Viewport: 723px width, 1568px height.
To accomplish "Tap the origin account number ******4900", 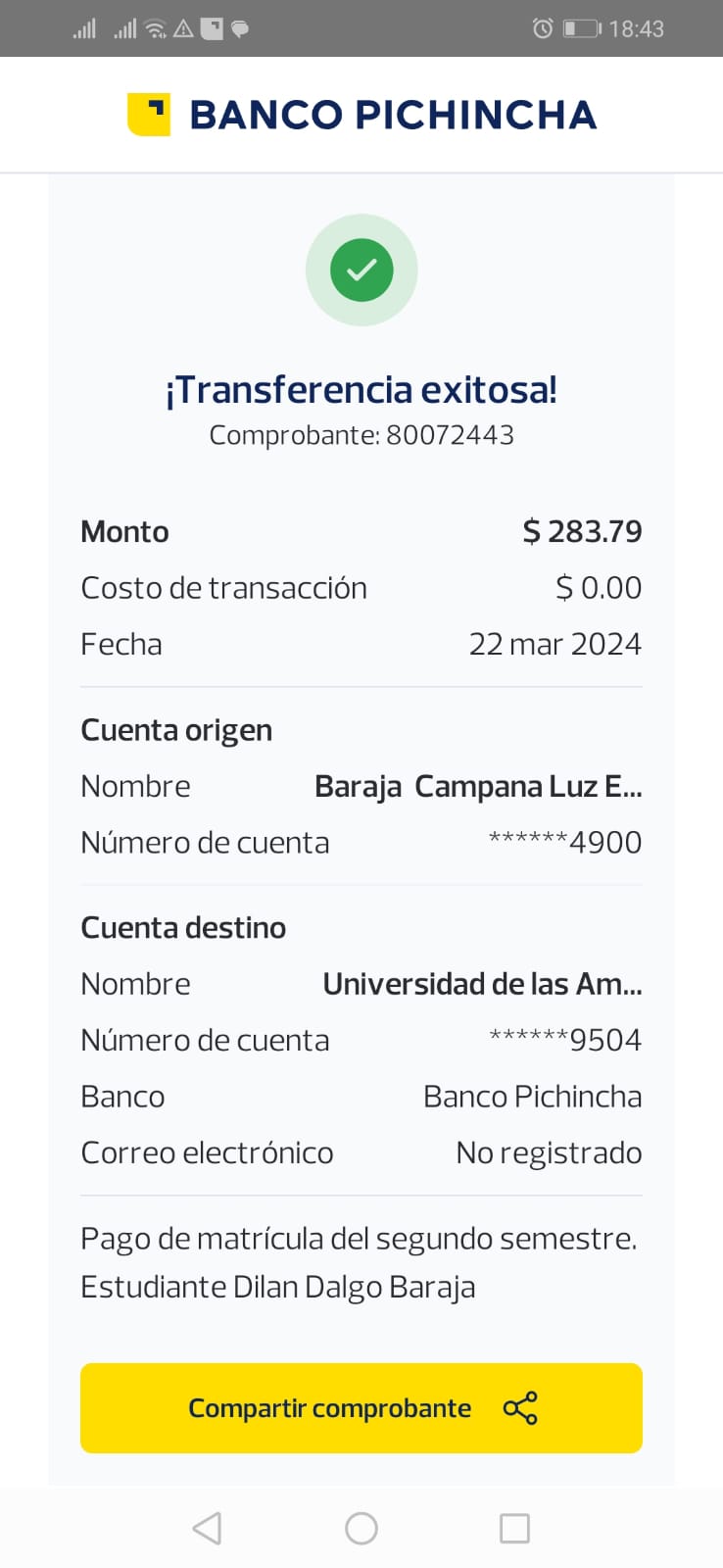I will click(x=565, y=843).
